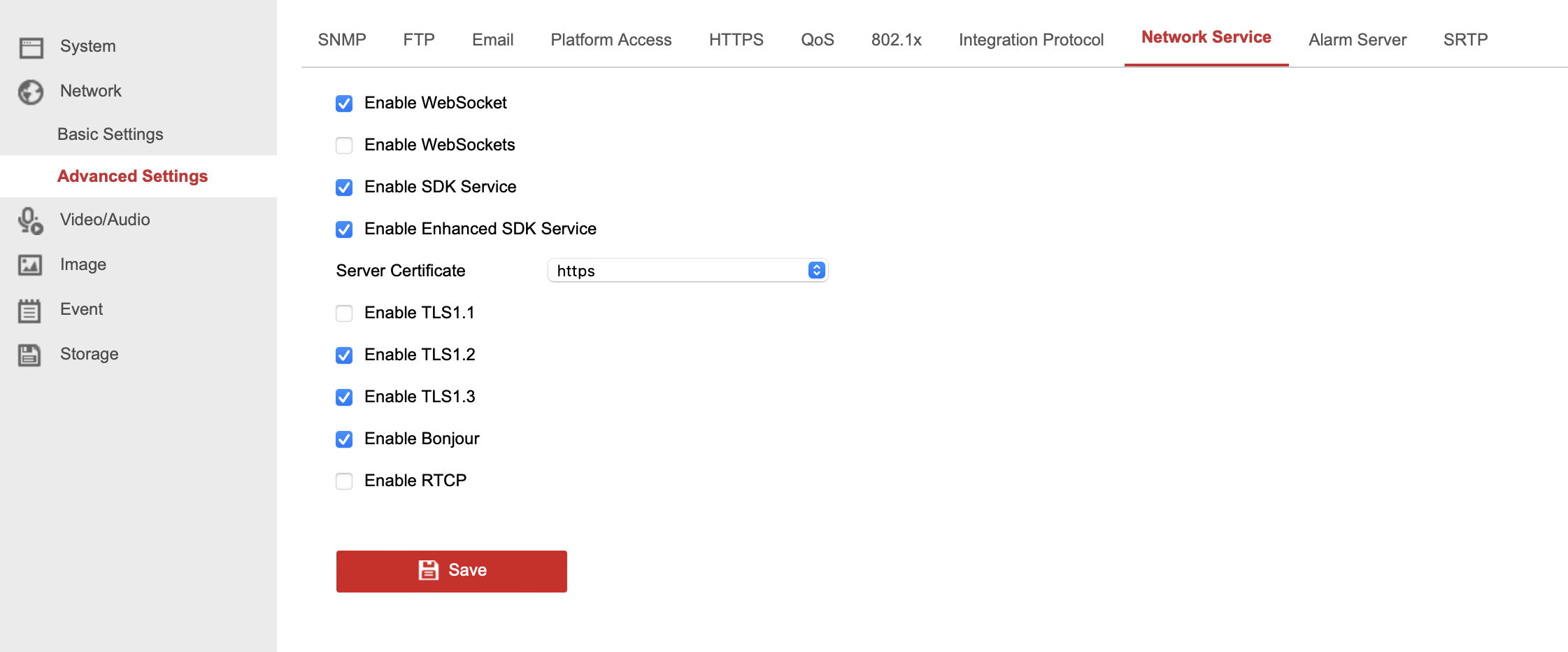This screenshot has width=1568, height=652.
Task: Select the HTTPS tab
Action: pos(736,40)
